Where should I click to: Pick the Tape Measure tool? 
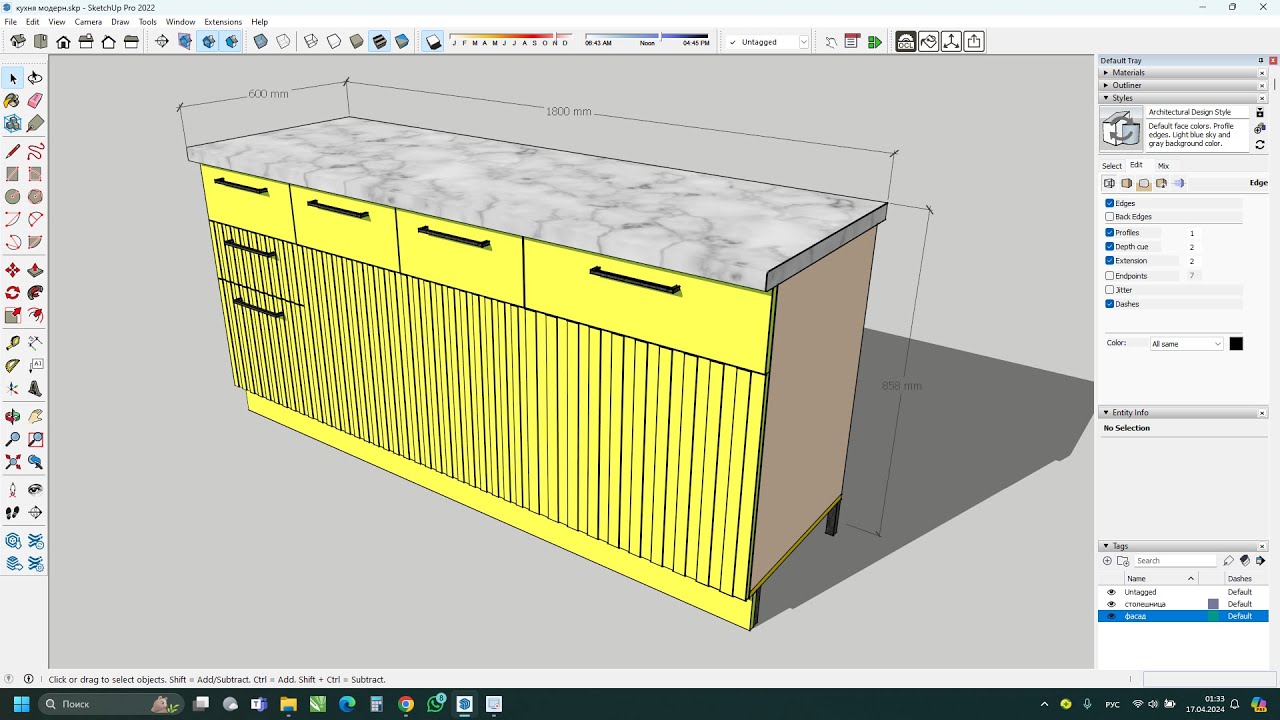coord(13,343)
